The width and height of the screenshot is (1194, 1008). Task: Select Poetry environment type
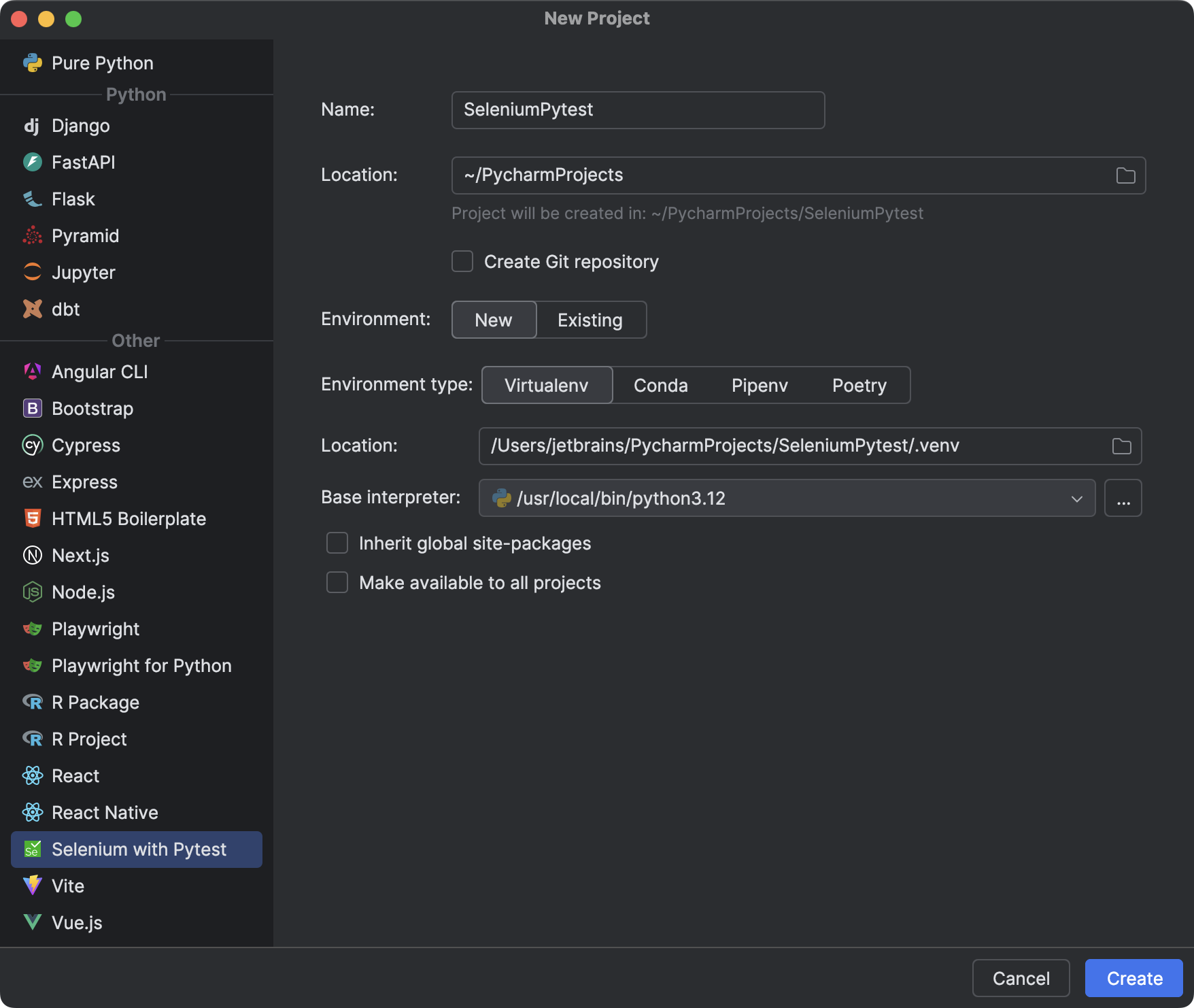click(x=859, y=385)
